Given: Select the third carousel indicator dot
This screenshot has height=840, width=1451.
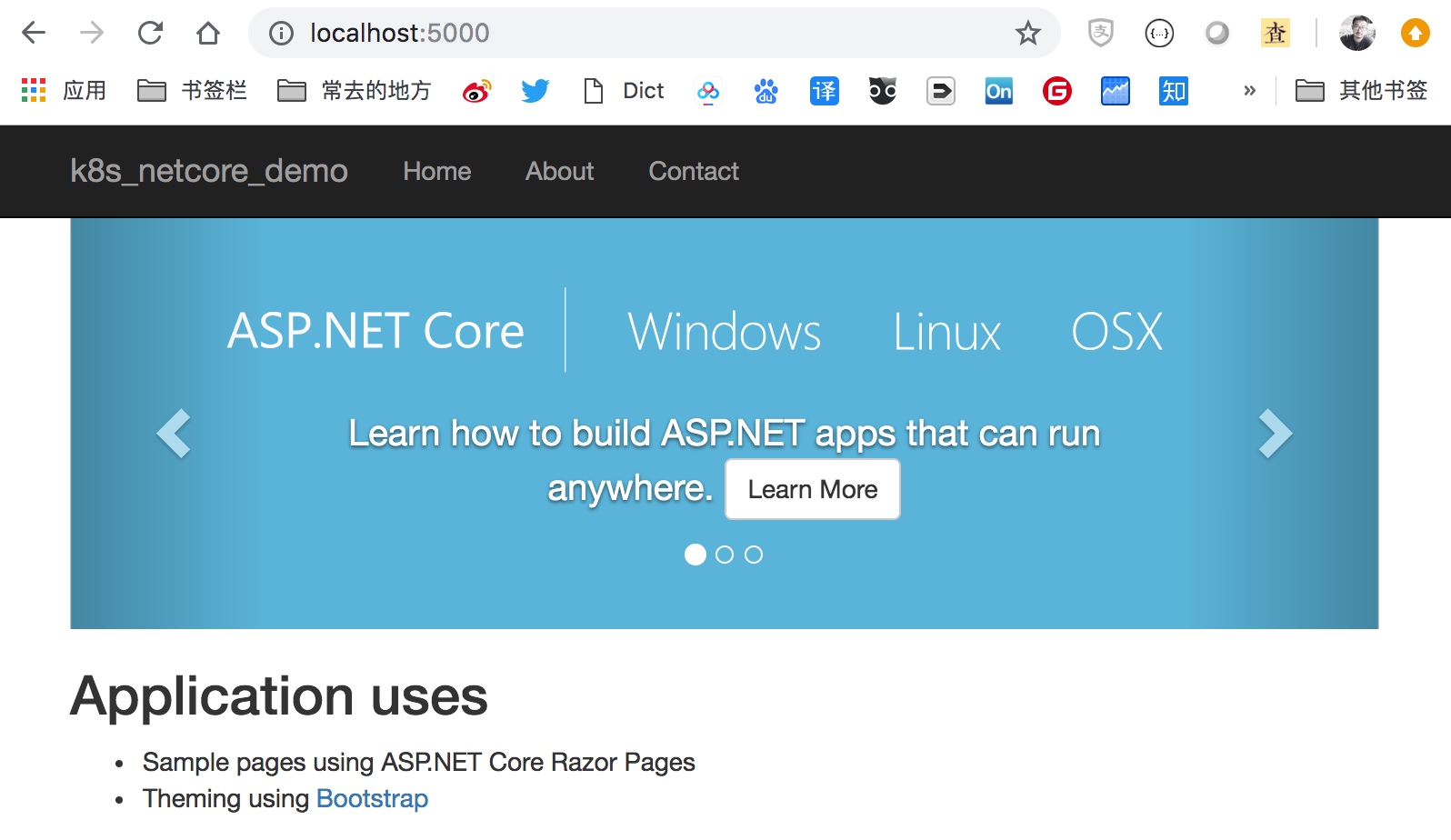Looking at the screenshot, I should 754,555.
